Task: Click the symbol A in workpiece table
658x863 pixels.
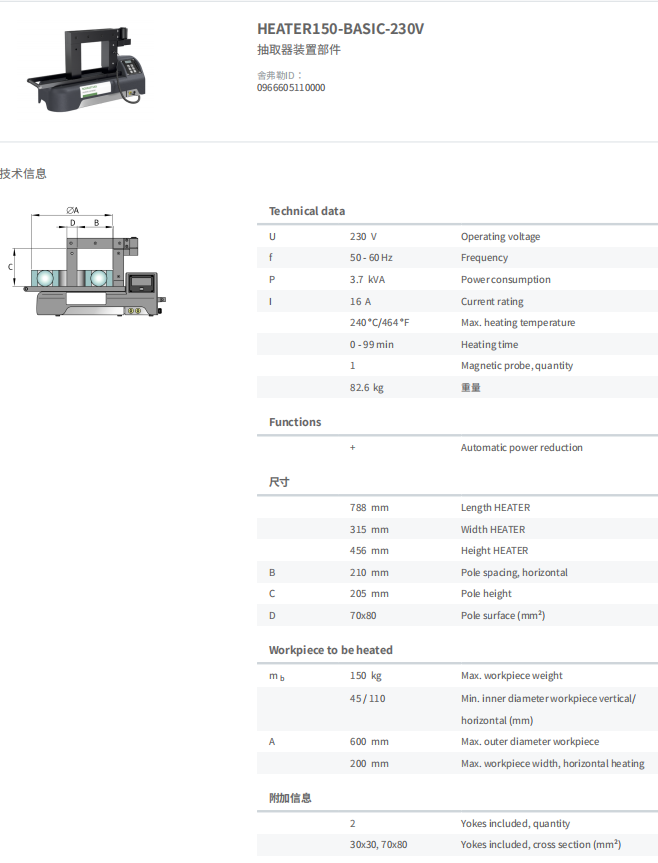Action: pyautogui.click(x=272, y=741)
